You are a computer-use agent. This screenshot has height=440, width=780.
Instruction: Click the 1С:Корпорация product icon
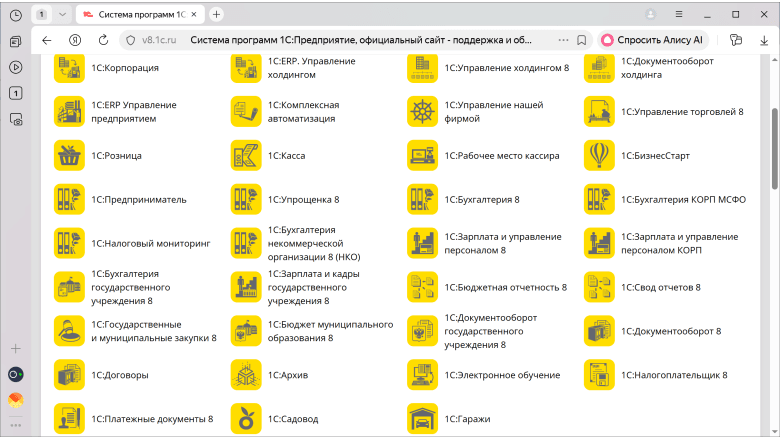pos(69,68)
